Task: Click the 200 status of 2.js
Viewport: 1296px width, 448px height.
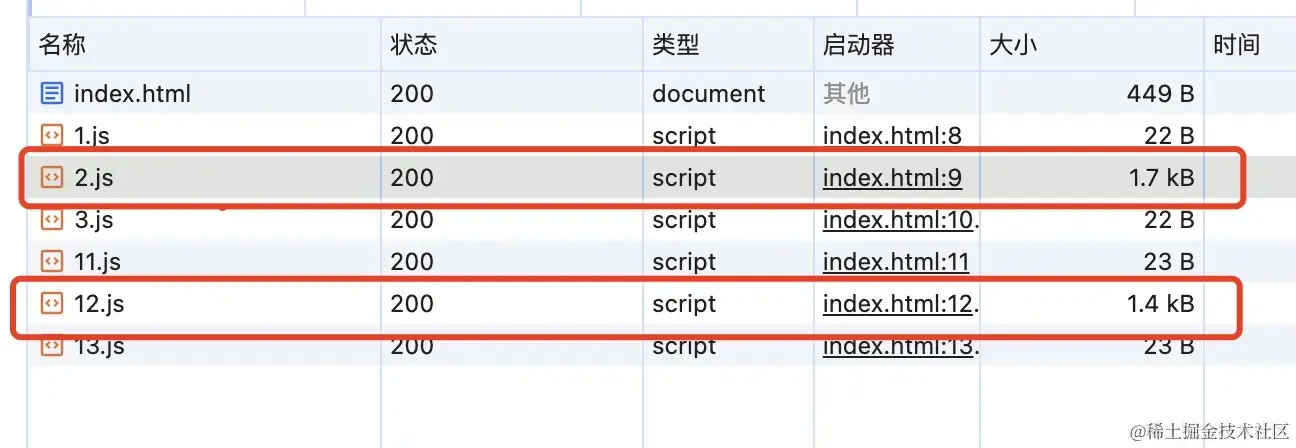Action: [412, 178]
